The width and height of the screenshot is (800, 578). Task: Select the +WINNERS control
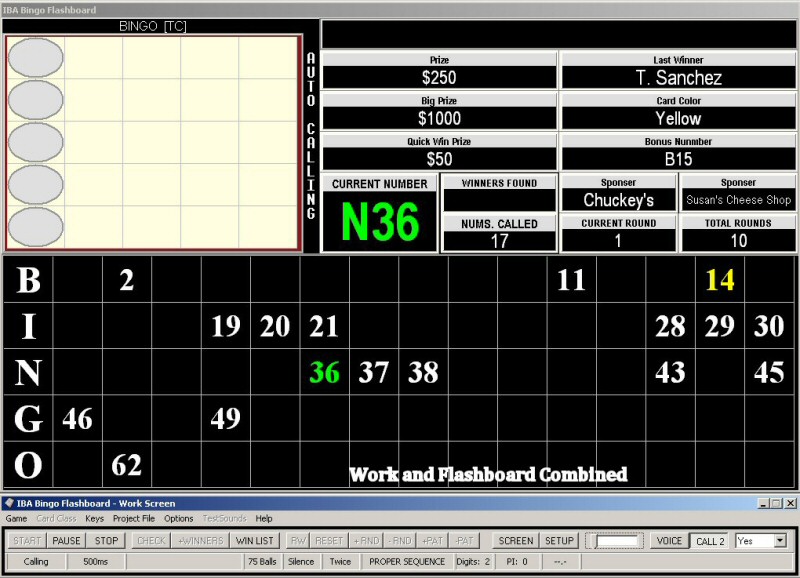[x=200, y=540]
